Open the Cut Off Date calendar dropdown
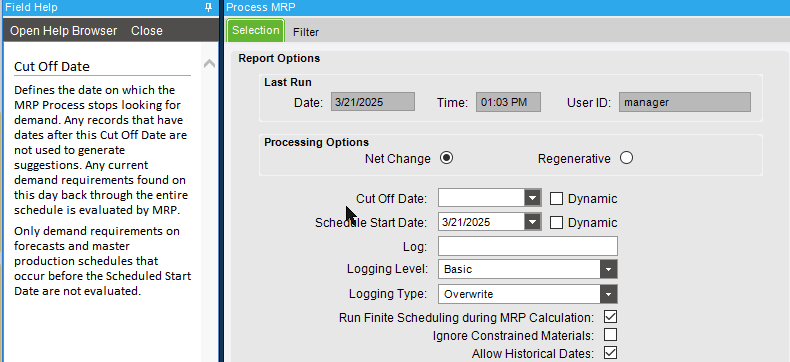The height and width of the screenshot is (362, 790). pyautogui.click(x=532, y=198)
